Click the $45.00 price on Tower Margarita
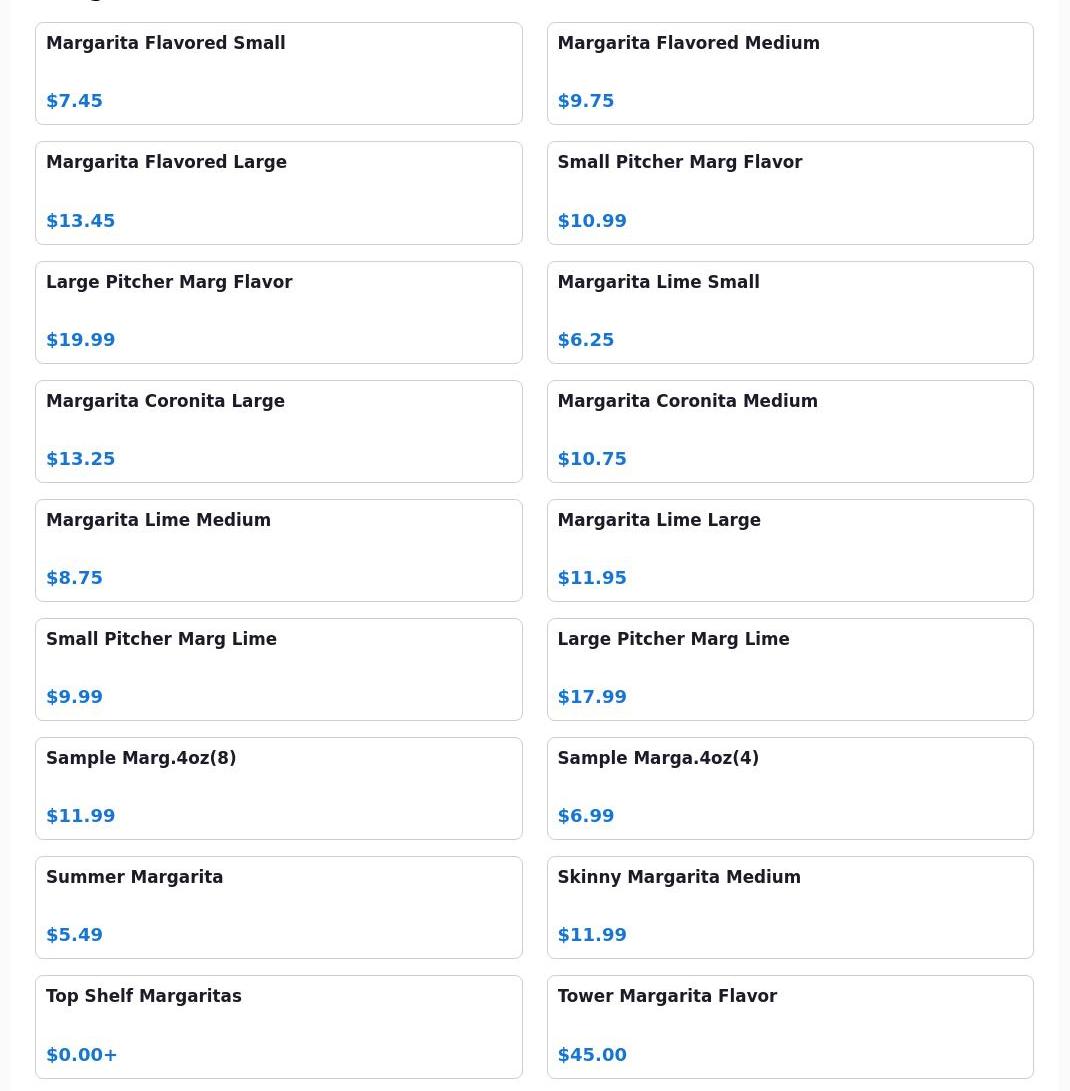Image resolution: width=1070 pixels, height=1091 pixels. coord(592,1055)
